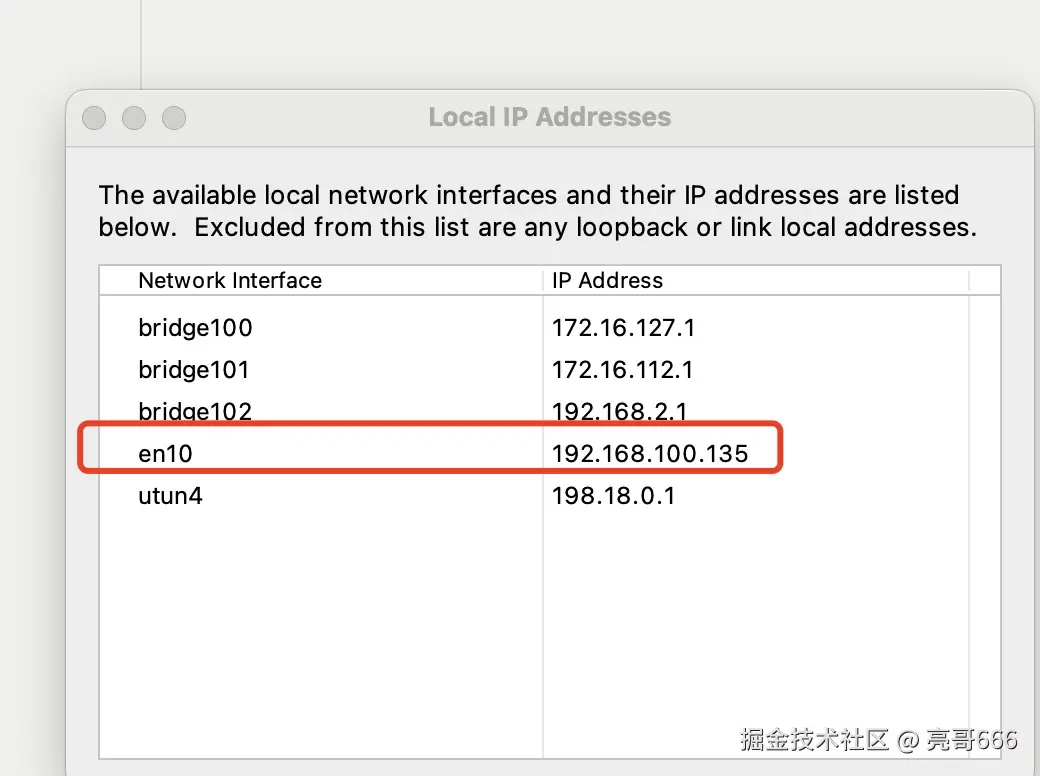Click the gray close window button
Viewport: 1040px width, 776px height.
click(94, 118)
